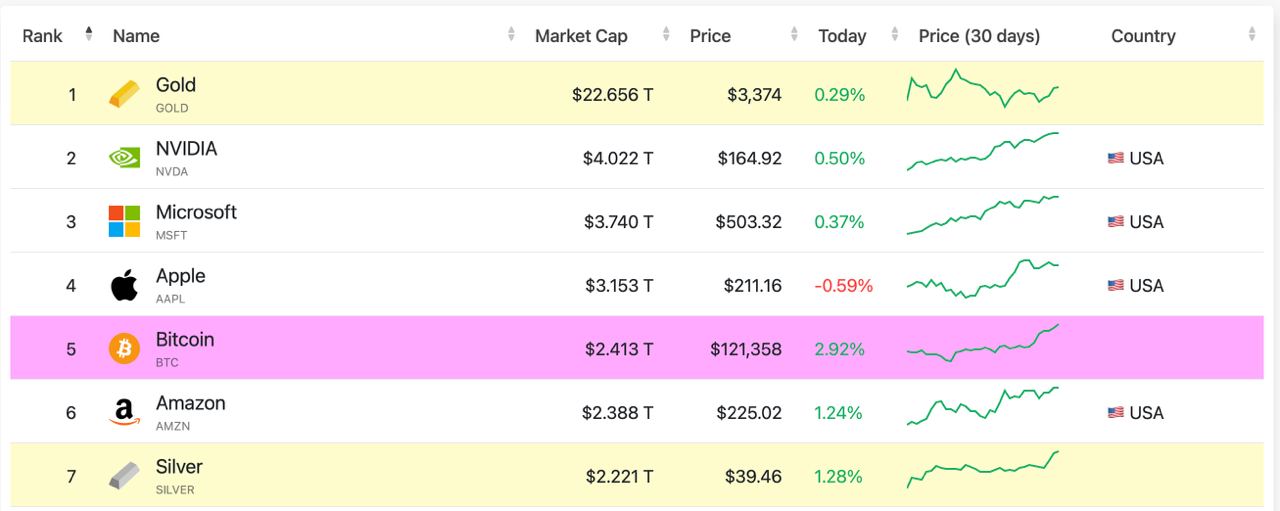Click the Price (30 days) header
Screen dimensions: 1280x511
tap(979, 35)
